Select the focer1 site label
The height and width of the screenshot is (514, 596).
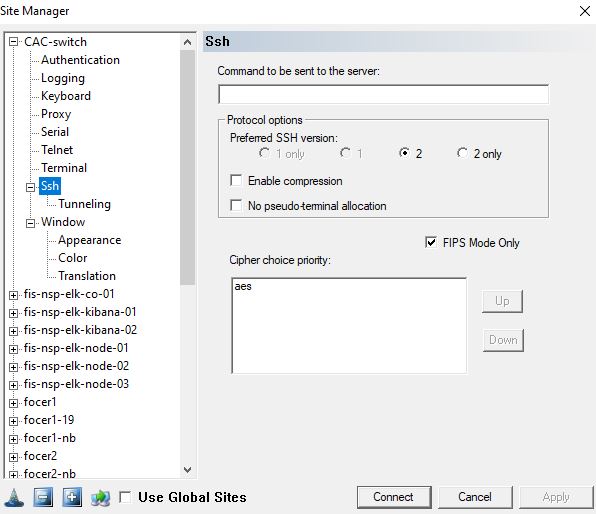point(40,402)
